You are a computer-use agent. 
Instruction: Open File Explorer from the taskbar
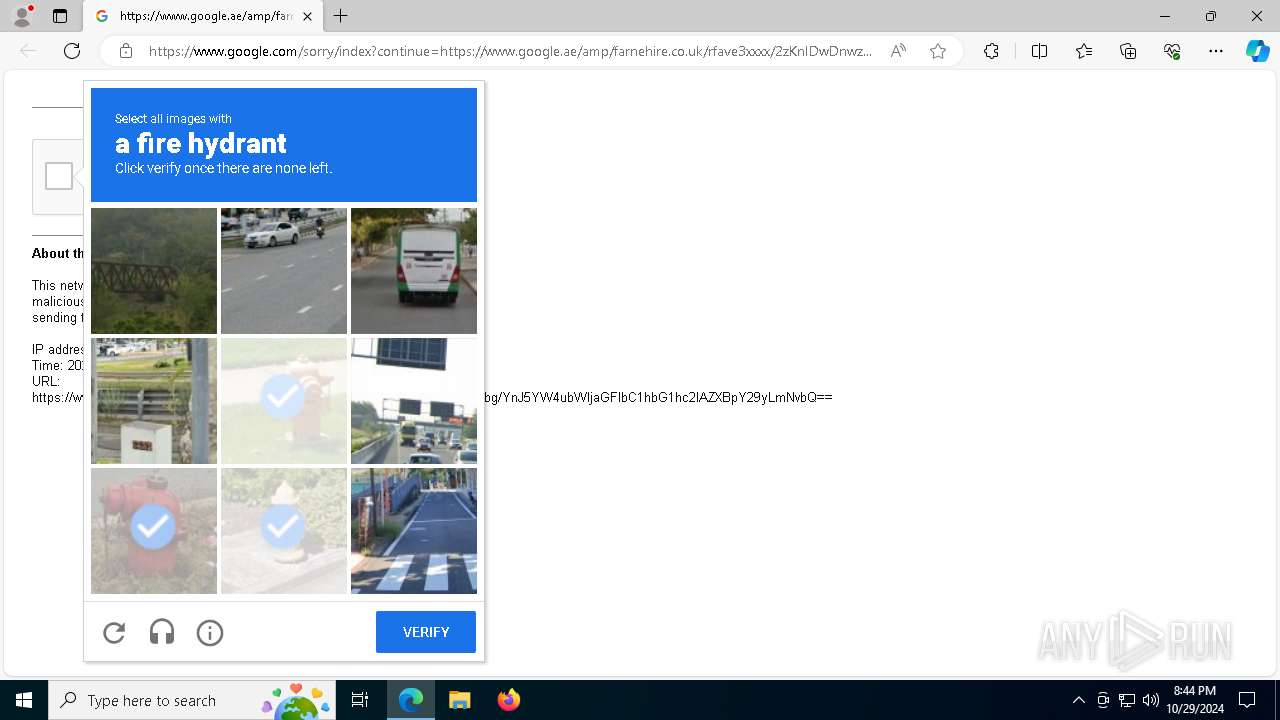tap(459, 700)
